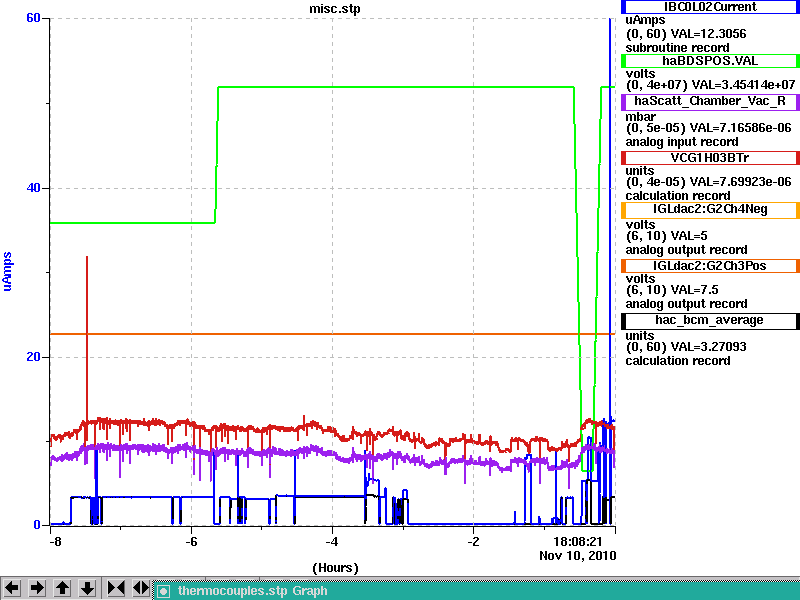
Task: Click the -6 hours axis tick label
Action: coord(191,542)
